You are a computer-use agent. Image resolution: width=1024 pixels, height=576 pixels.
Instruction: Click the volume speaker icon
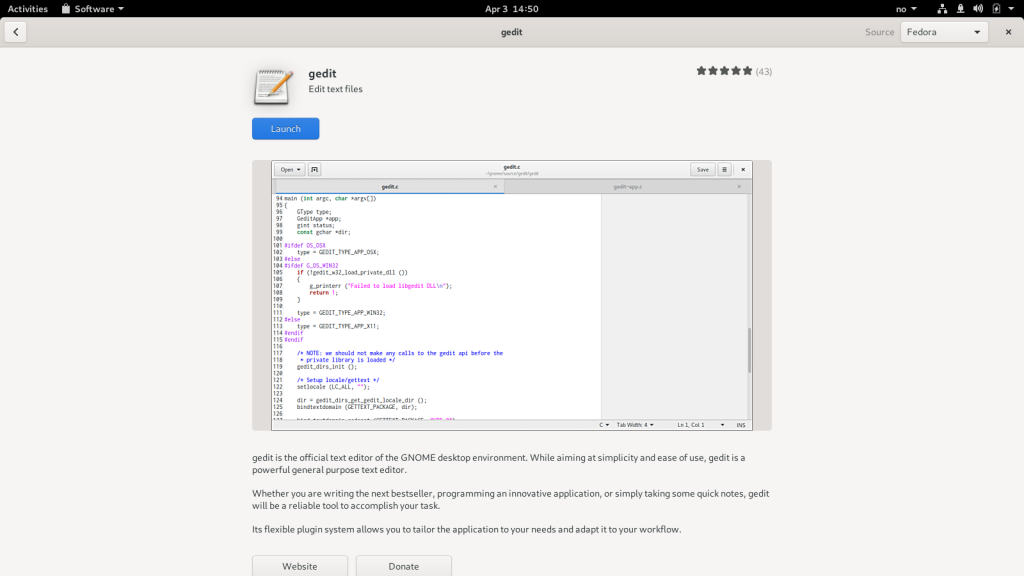978,8
